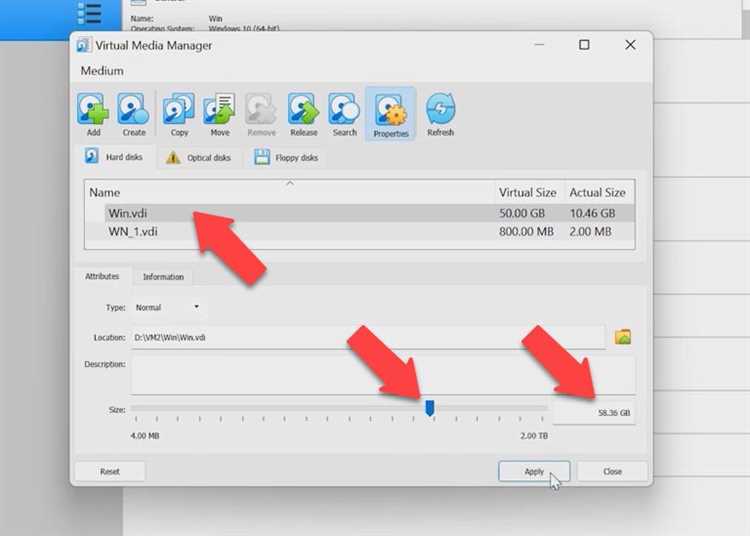Viewport: 750px width, 536px height.
Task: Toggle the Properties pane
Action: pyautogui.click(x=391, y=115)
